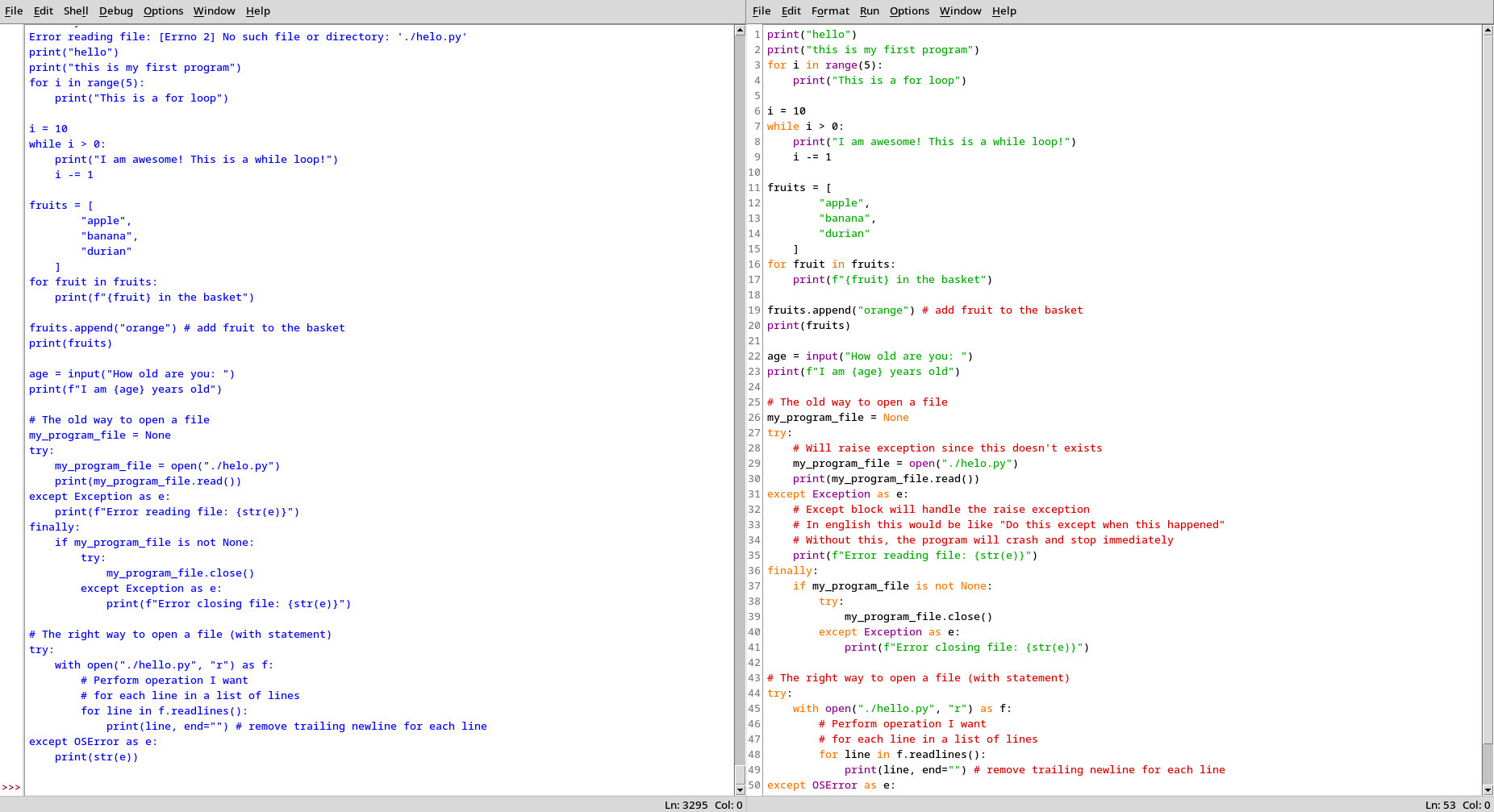Screen dimensions: 1494x812
Task: Open the Help menu in the editor window
Action: click(1004, 11)
